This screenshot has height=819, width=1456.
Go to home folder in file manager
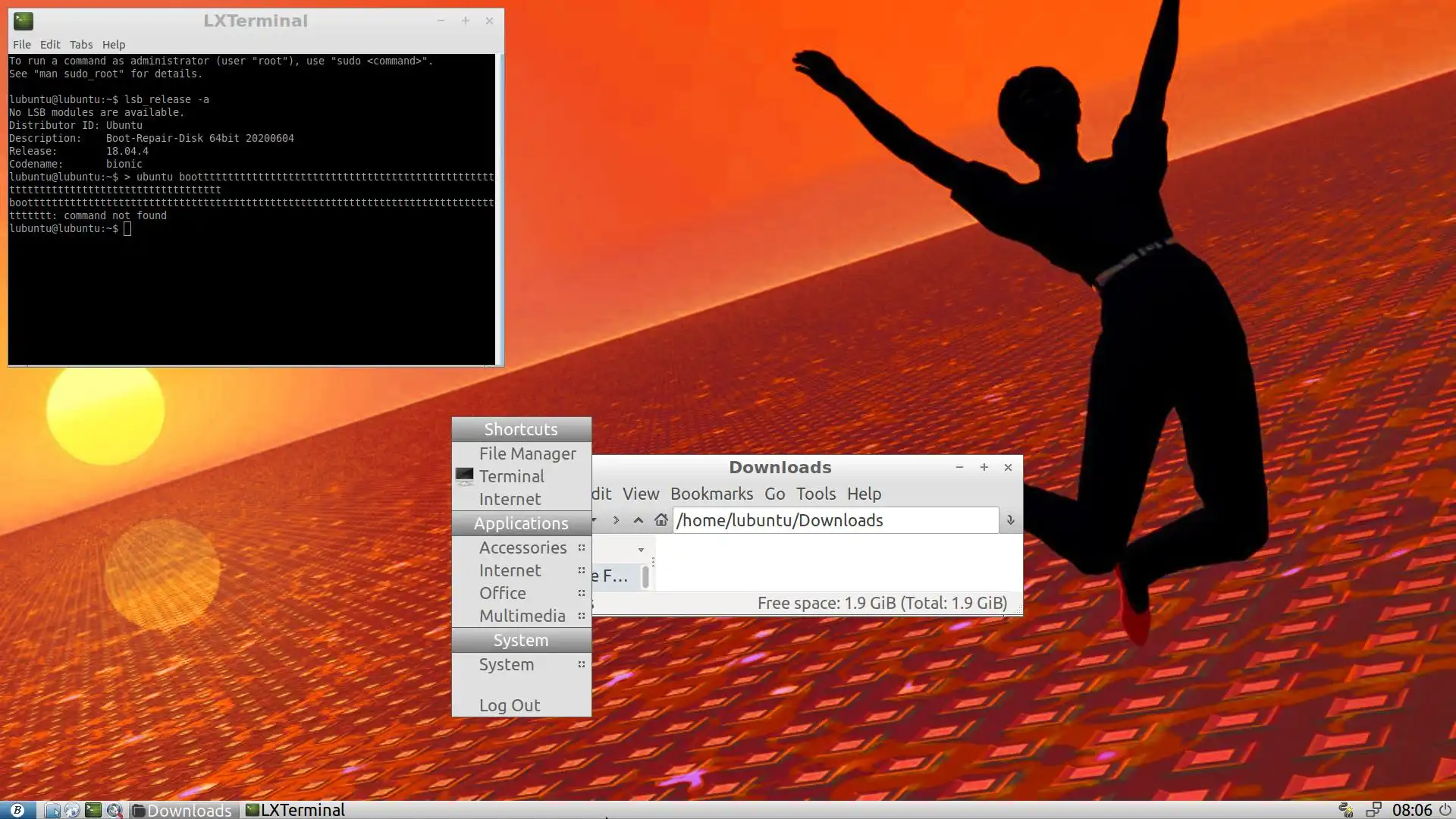(661, 520)
